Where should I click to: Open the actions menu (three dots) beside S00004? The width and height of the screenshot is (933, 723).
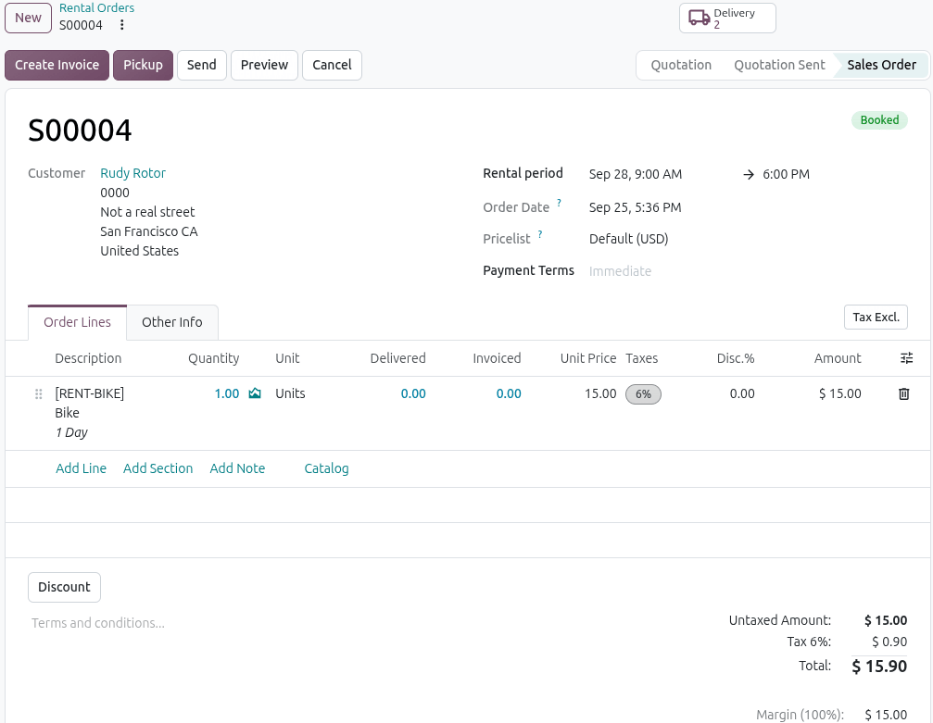[121, 25]
